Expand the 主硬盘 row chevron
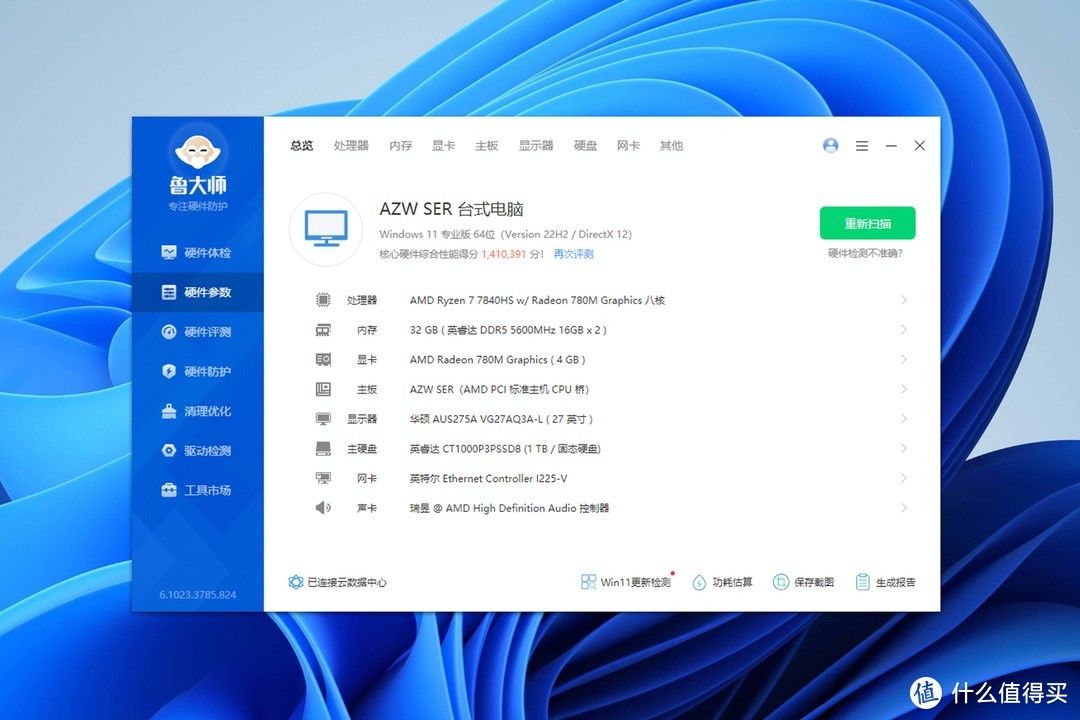This screenshot has width=1080, height=720. [904, 448]
